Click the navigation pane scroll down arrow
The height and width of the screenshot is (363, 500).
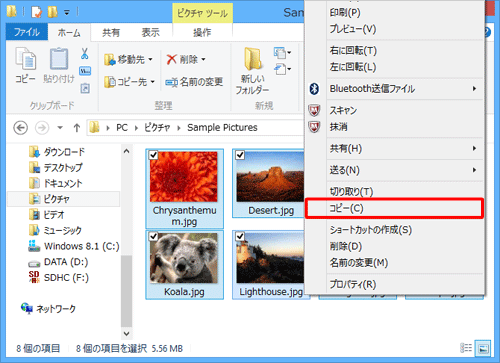click(127, 334)
